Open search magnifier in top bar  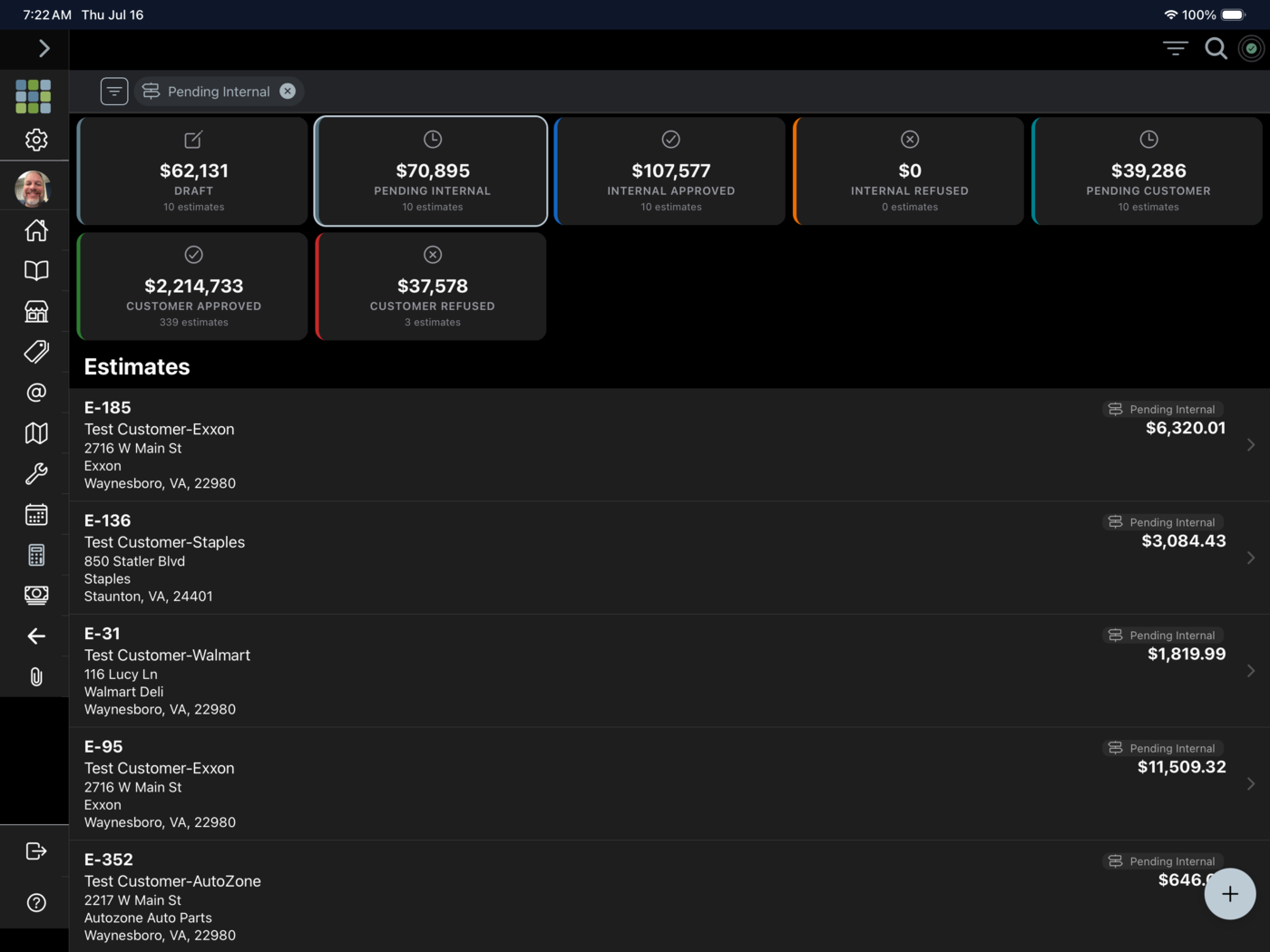pos(1216,49)
